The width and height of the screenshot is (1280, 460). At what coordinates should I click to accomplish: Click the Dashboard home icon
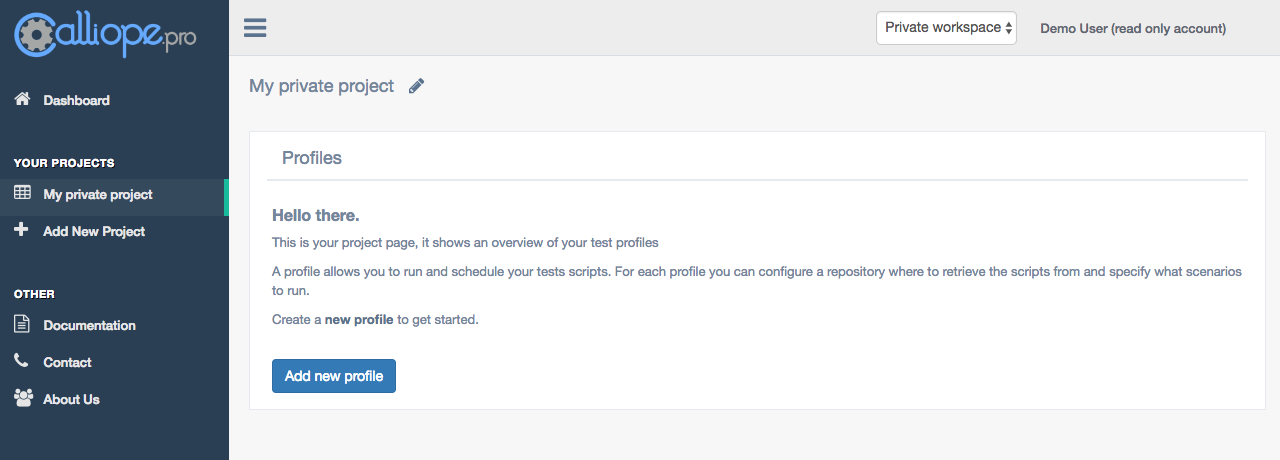[22, 99]
